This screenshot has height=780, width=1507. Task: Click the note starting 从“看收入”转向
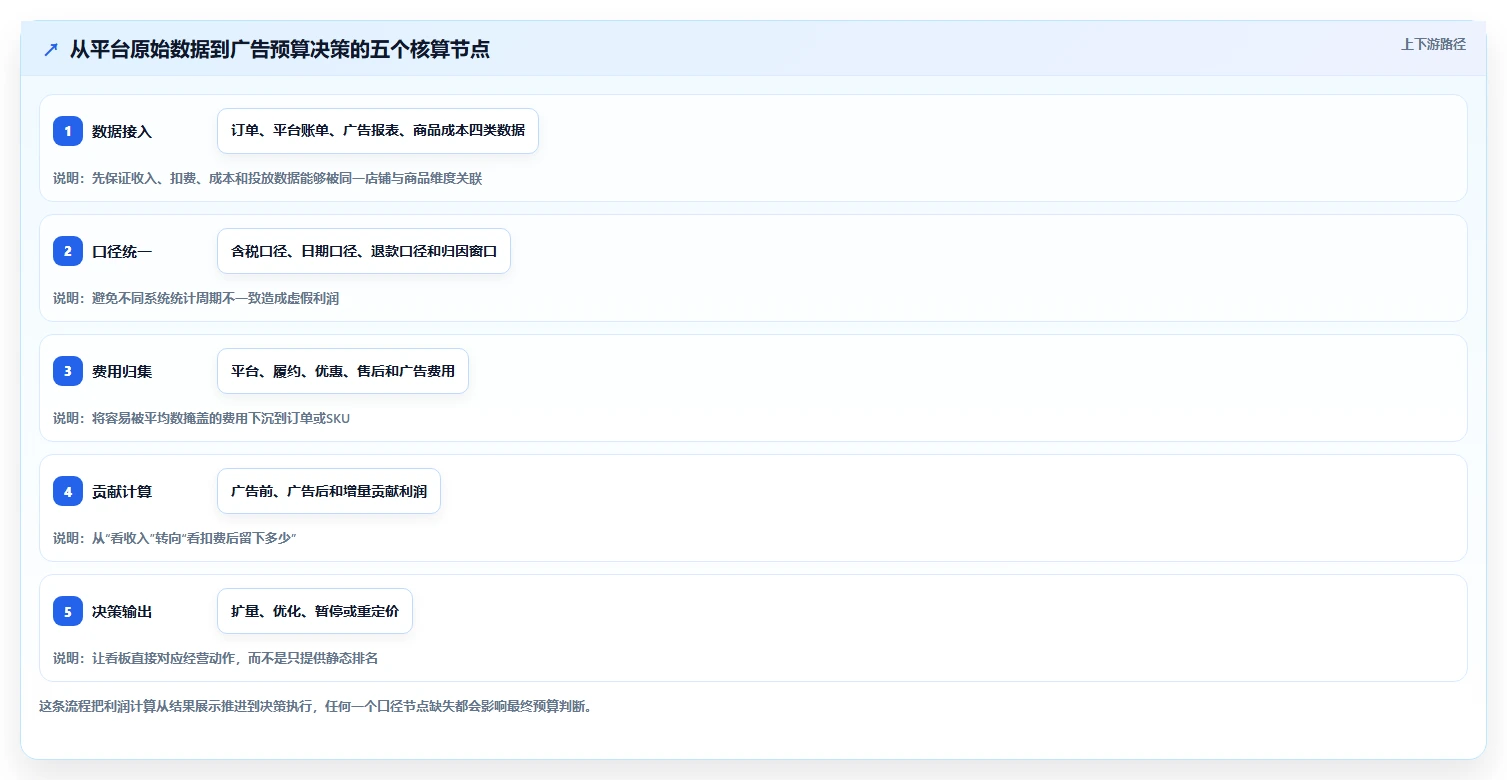tap(175, 538)
